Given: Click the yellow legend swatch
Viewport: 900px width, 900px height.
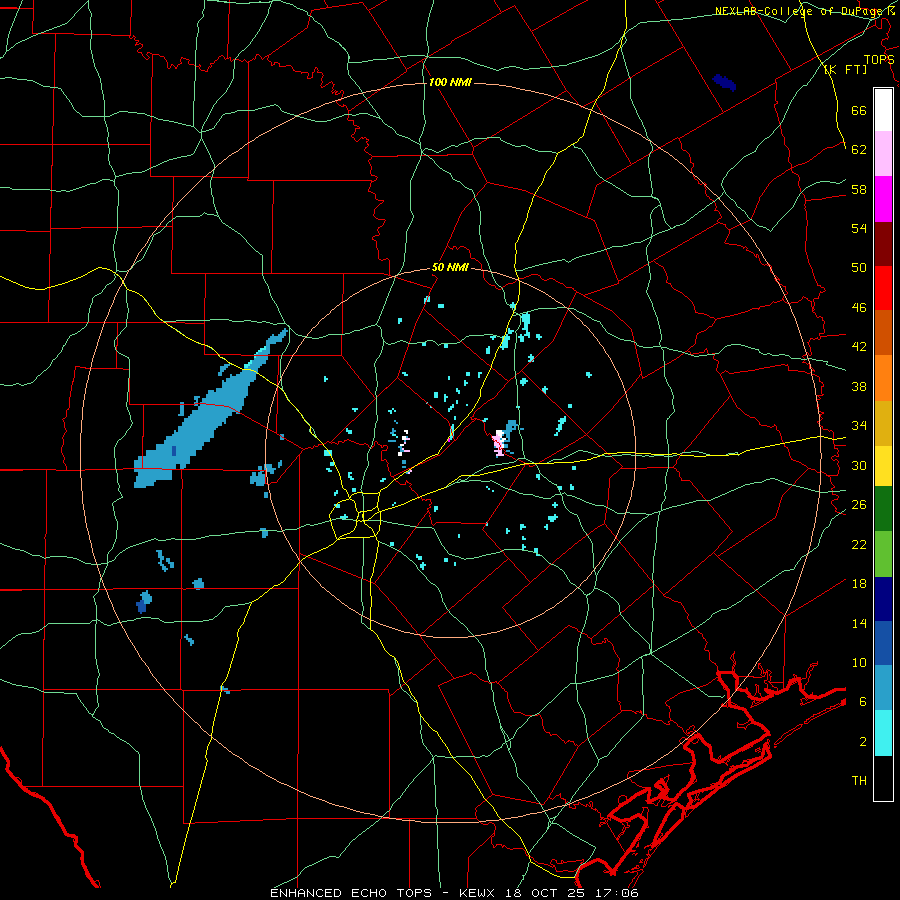Looking at the screenshot, I should pyautogui.click(x=883, y=465).
